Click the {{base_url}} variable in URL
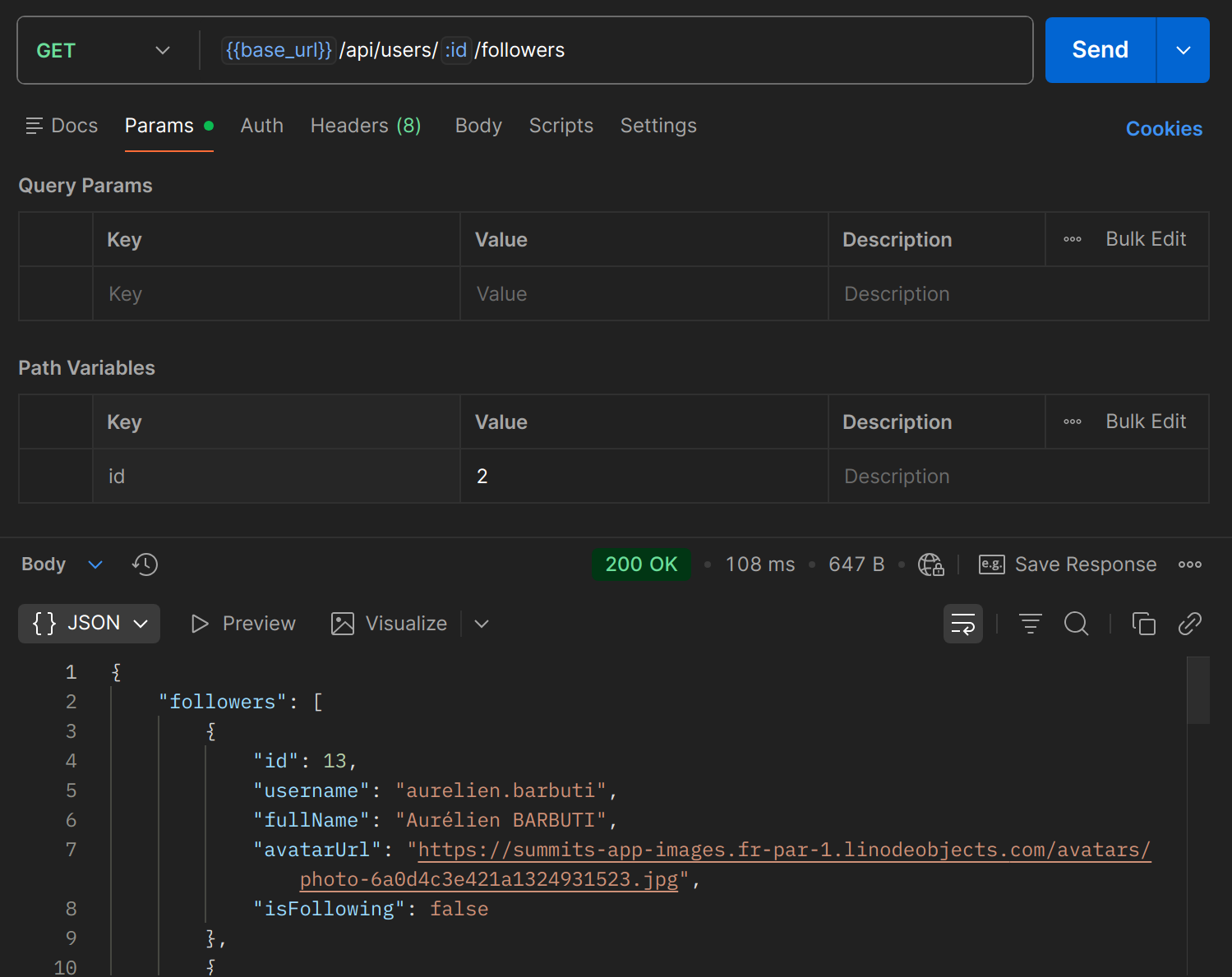Screen dimensions: 1232x977 pos(279,50)
